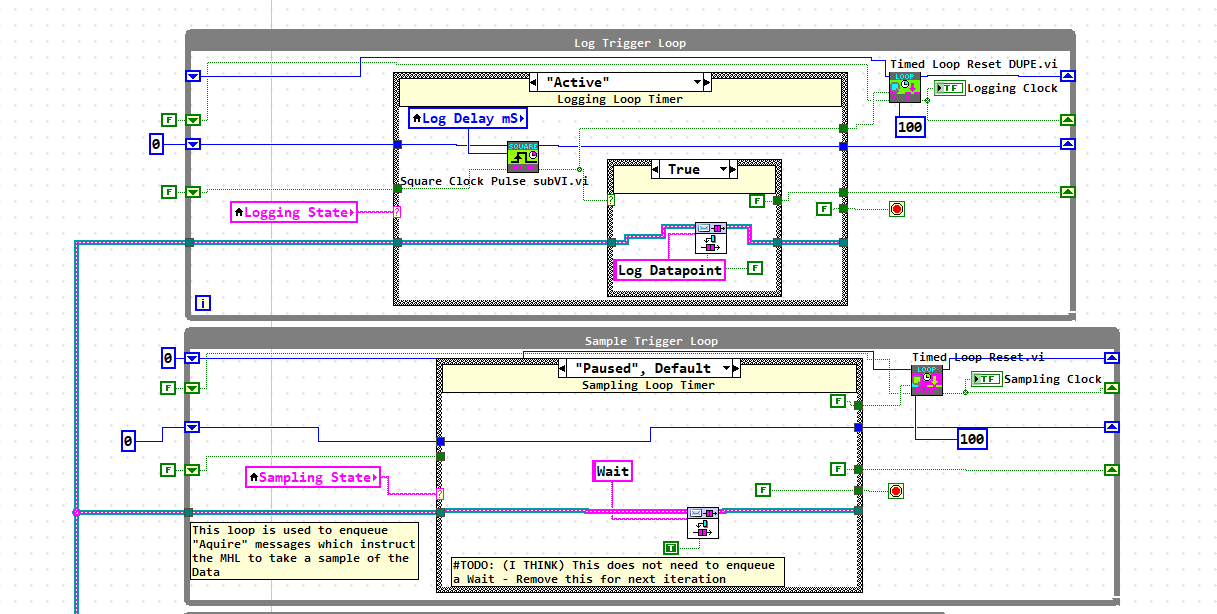Image resolution: width=1217 pixels, height=614 pixels.
Task: Click the Wait string constant
Action: coord(612,471)
